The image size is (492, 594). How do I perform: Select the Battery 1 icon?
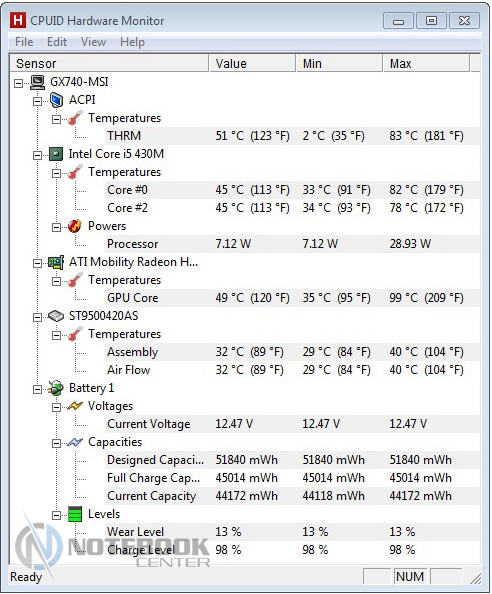pos(56,388)
